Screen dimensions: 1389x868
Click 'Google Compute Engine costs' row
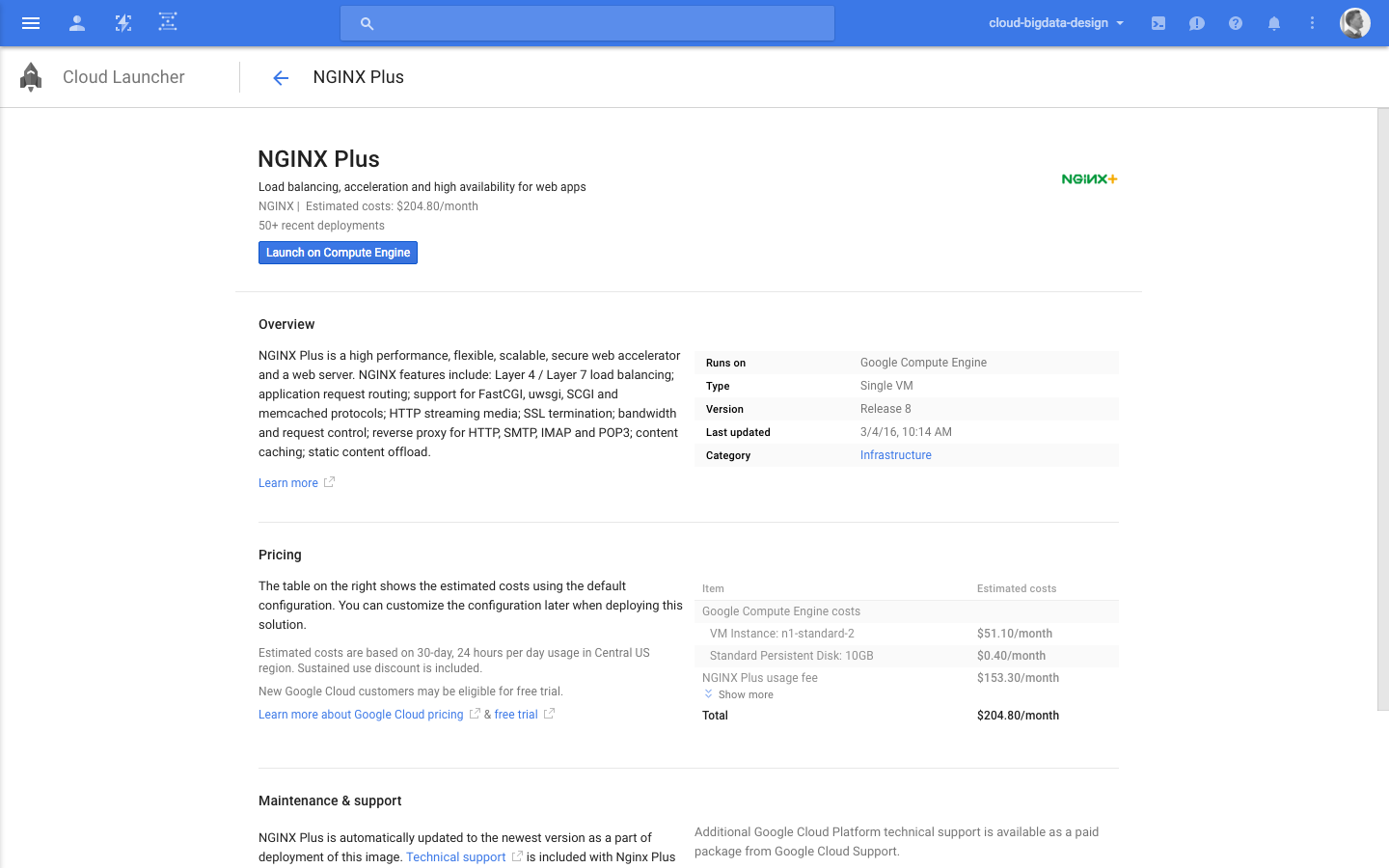coord(907,611)
